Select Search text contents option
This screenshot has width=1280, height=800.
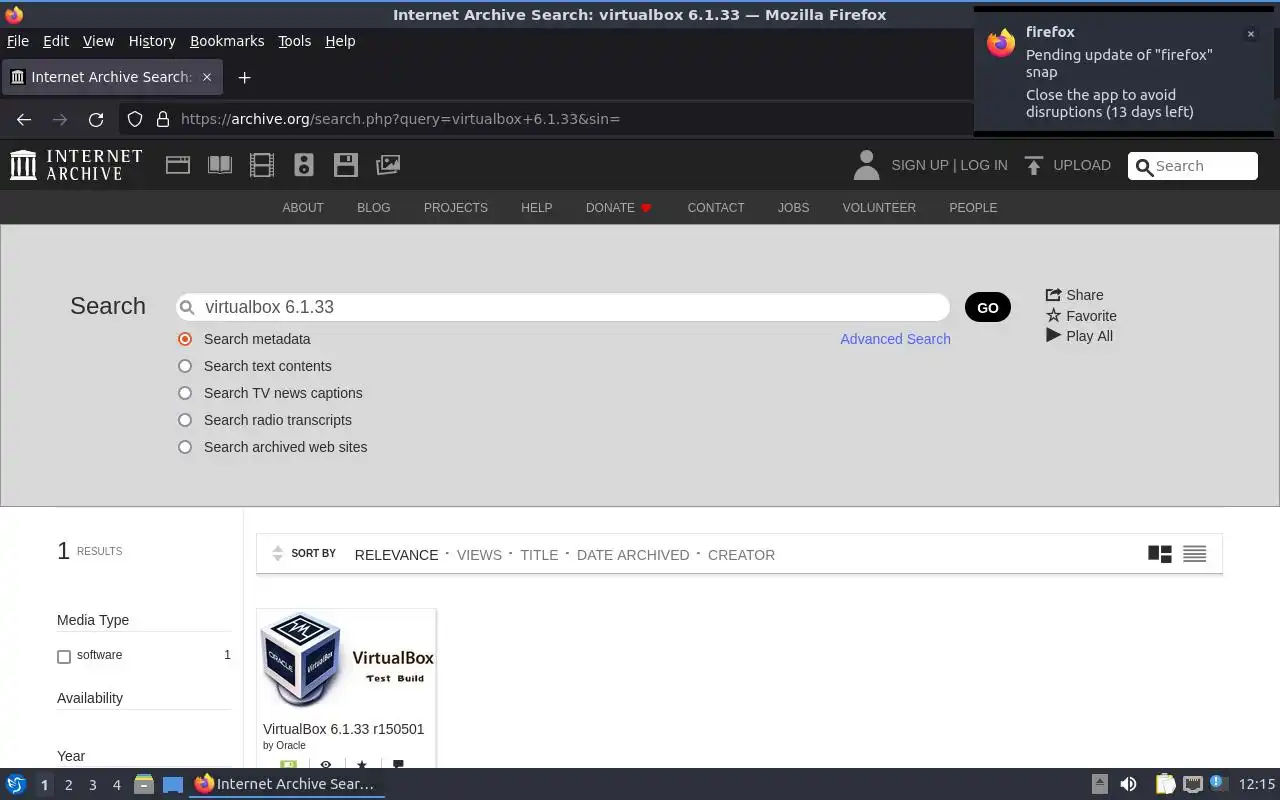[x=185, y=366]
